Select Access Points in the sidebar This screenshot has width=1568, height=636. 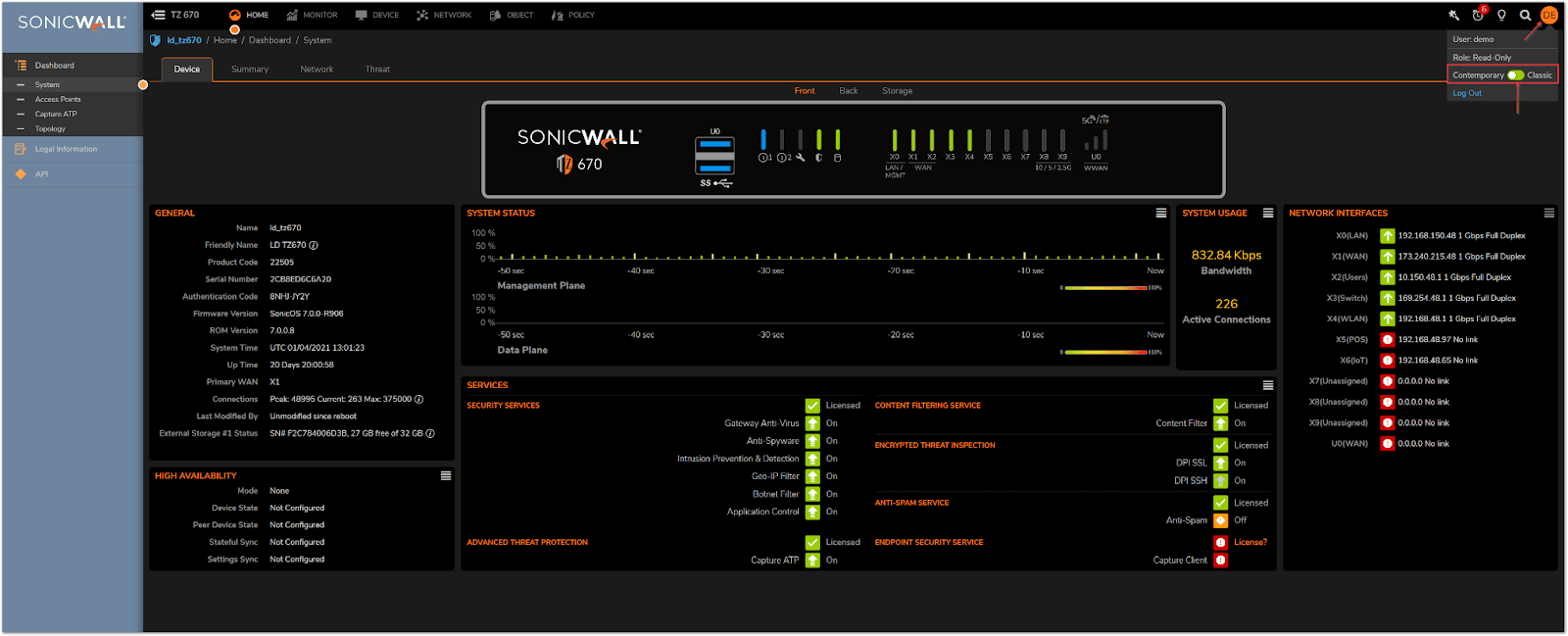[x=59, y=100]
